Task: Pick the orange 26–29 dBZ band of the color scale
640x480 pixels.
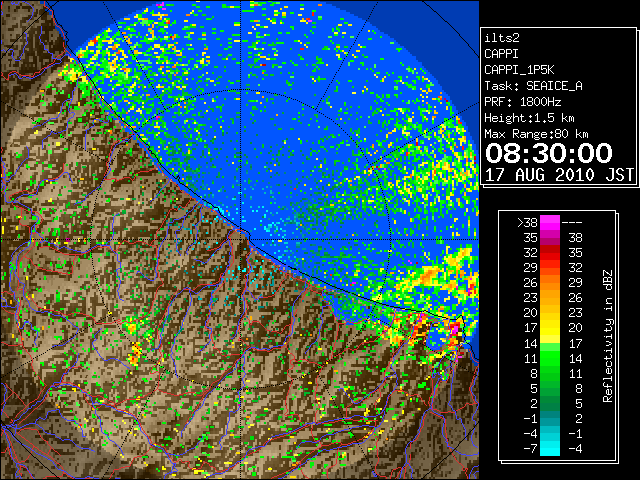Action: tap(550, 283)
